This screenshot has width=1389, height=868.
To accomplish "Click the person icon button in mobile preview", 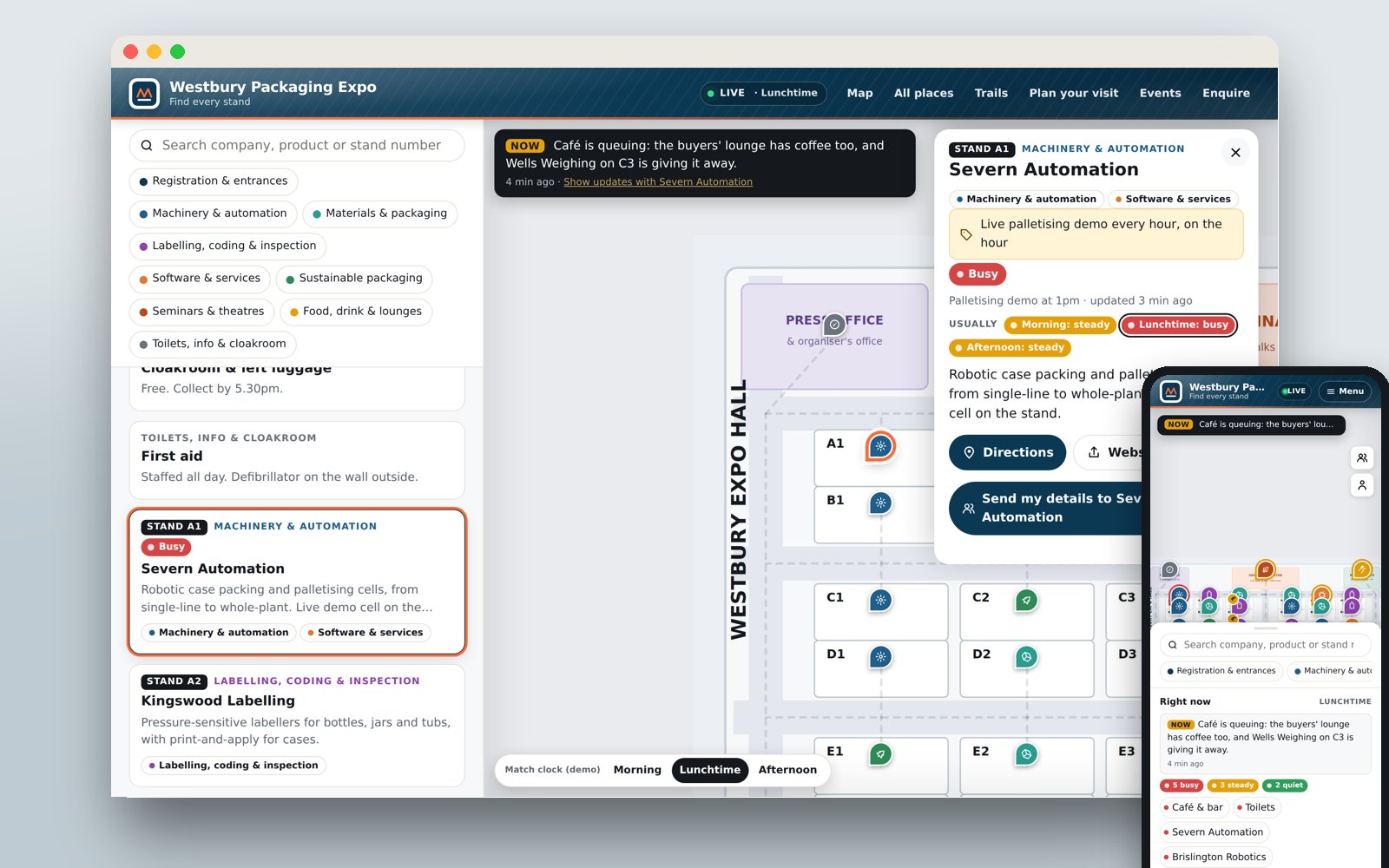I will (1362, 485).
